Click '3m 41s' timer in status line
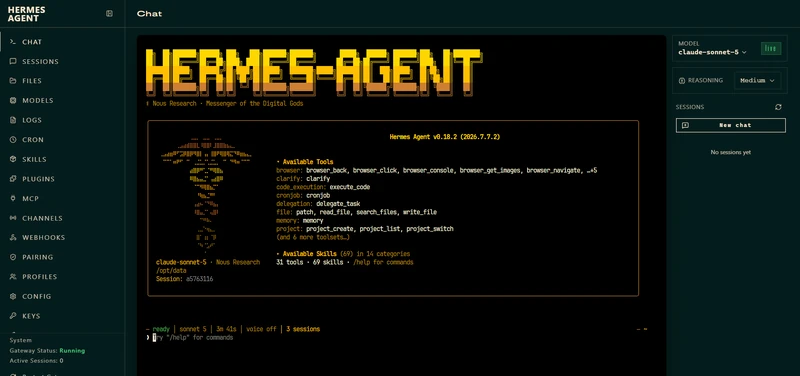Image resolution: width=800 pixels, height=376 pixels. 226,329
